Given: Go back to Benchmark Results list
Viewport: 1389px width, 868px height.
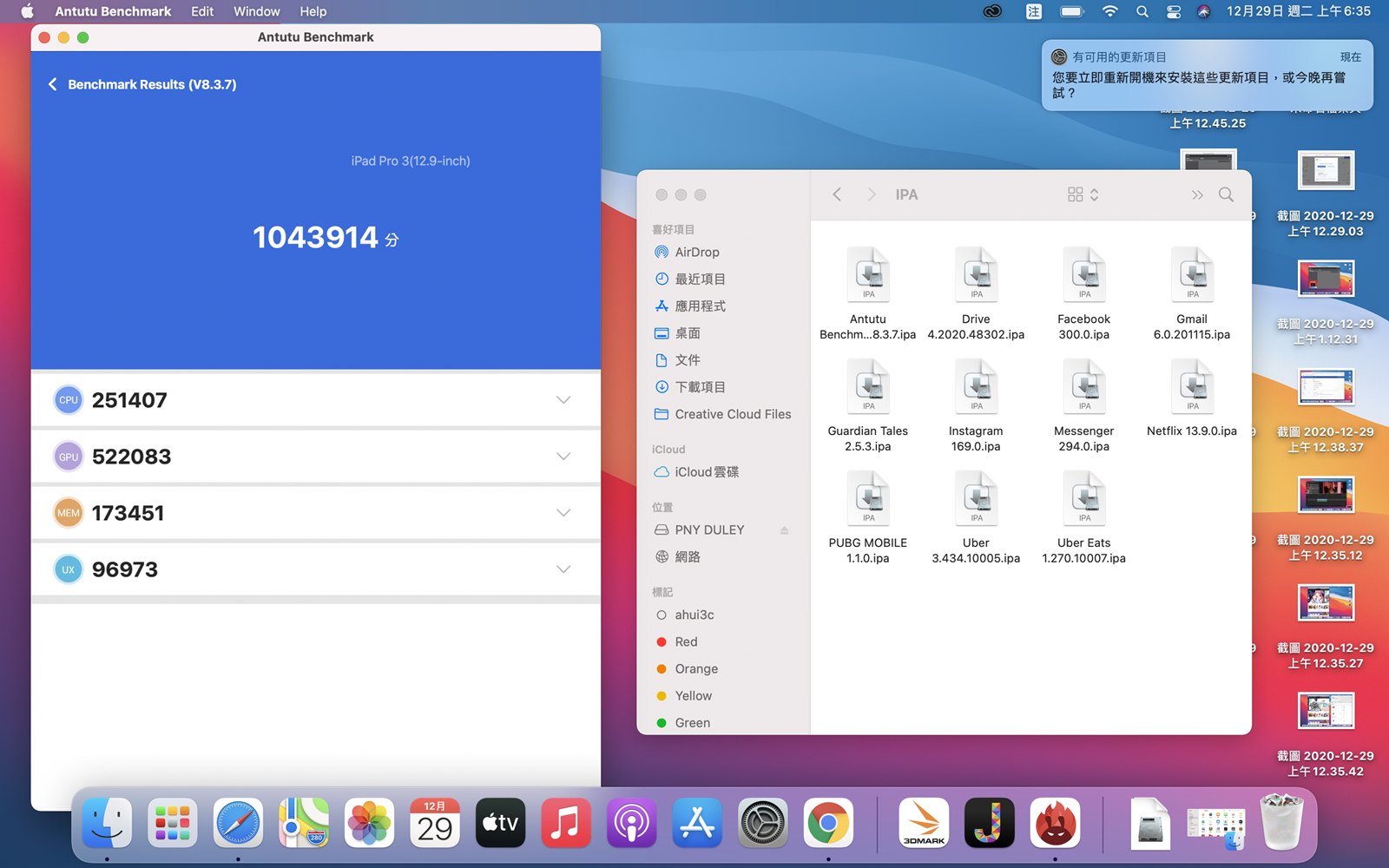Looking at the screenshot, I should click(52, 84).
